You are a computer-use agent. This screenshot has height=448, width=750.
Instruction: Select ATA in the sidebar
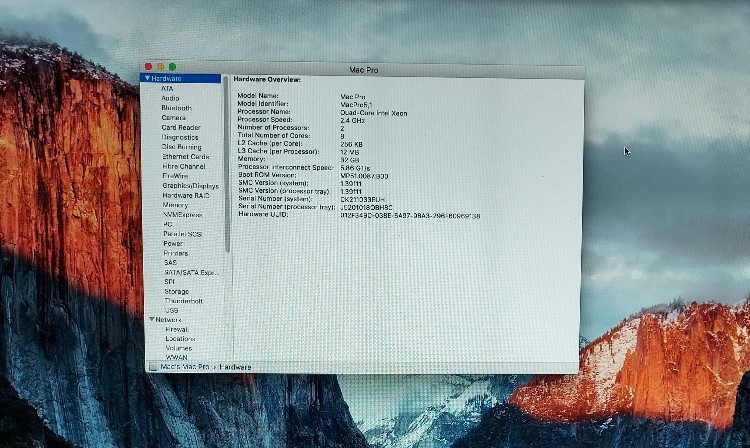point(167,88)
